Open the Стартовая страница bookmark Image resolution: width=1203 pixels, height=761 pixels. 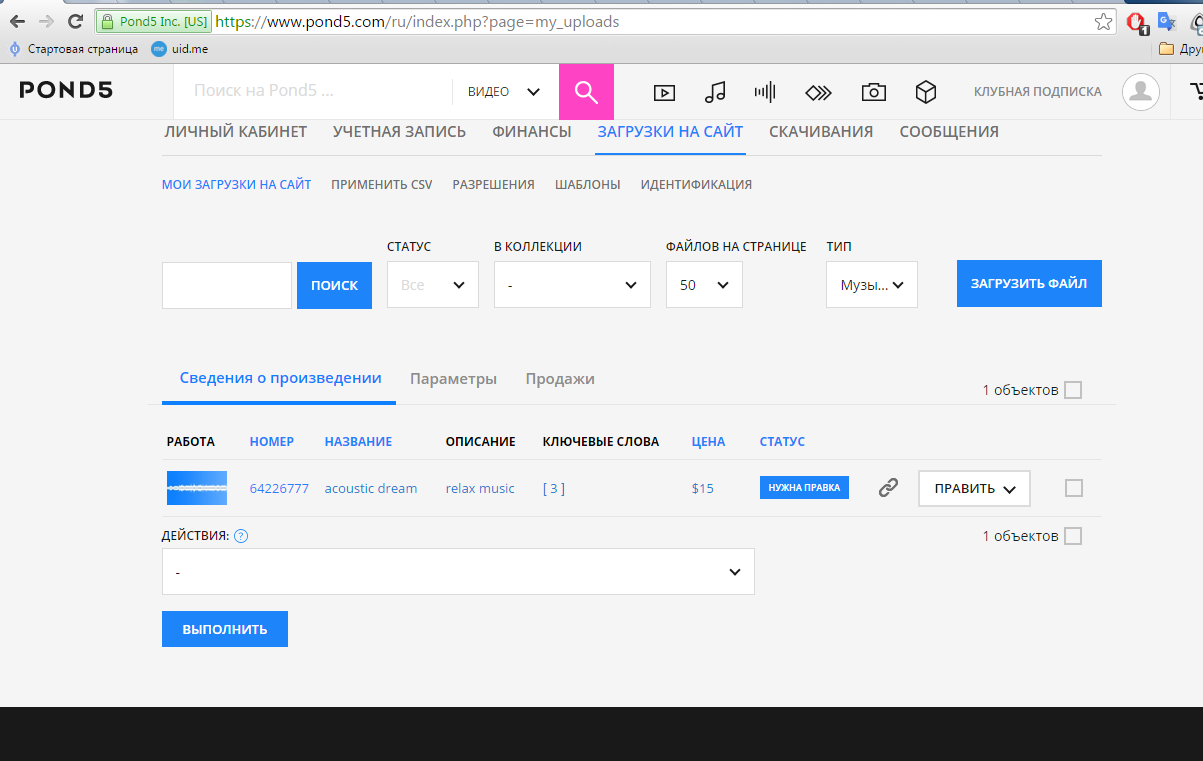point(74,48)
